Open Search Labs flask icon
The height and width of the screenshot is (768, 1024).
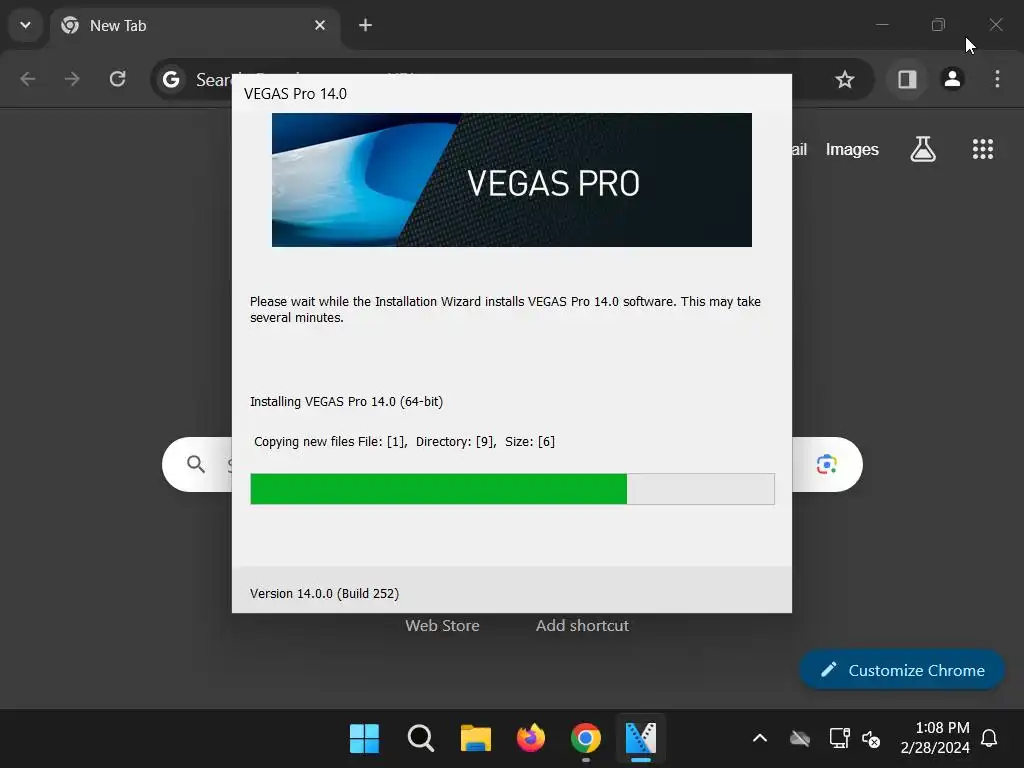pyautogui.click(x=923, y=149)
